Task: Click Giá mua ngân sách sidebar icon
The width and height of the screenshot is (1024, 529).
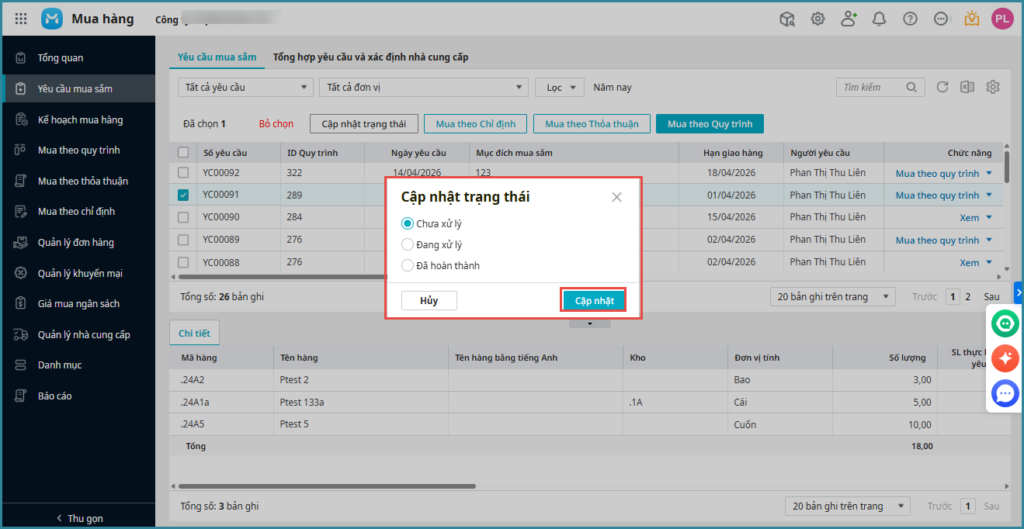Action: tap(20, 304)
